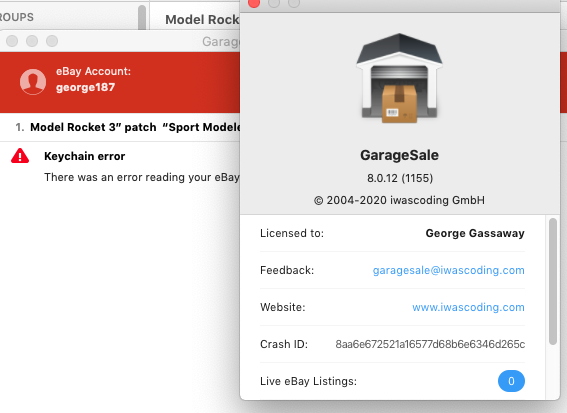This screenshot has width=567, height=413.
Task: Click the 'Licensed to:' label
Action: tap(292, 233)
